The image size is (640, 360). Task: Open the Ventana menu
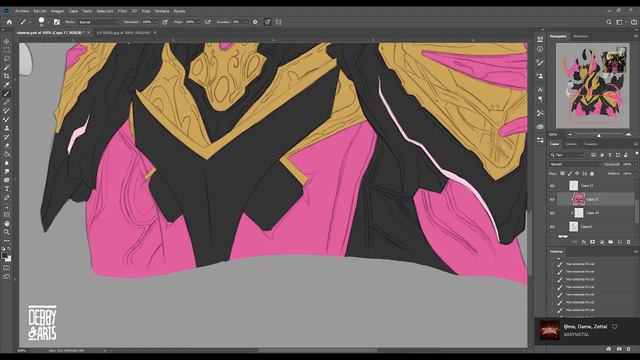pos(162,11)
